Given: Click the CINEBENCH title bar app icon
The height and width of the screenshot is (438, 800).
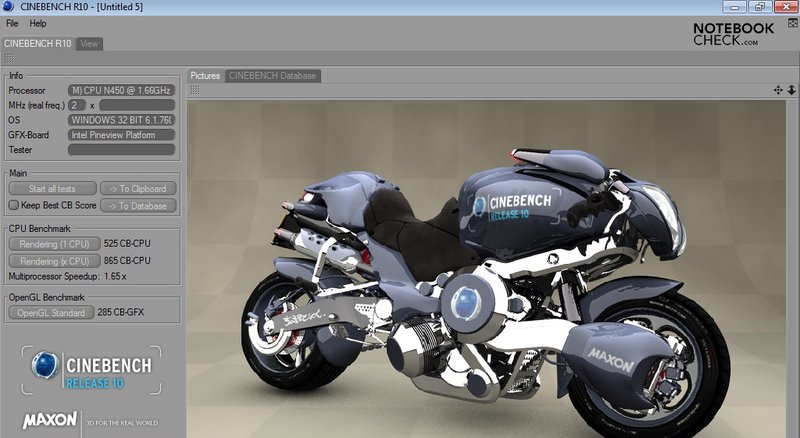Looking at the screenshot, I should pos(8,7).
